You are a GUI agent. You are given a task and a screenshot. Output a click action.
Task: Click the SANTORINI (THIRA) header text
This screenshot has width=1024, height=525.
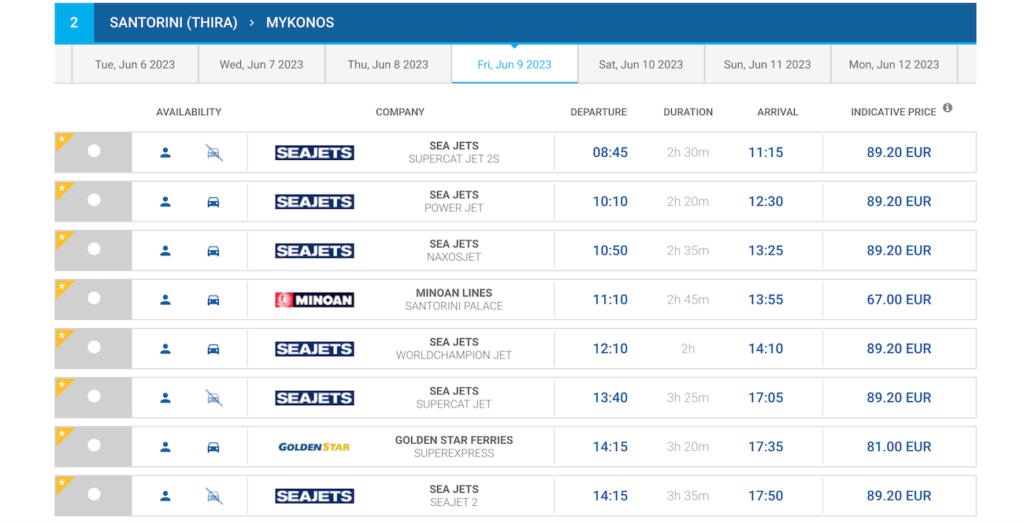point(173,23)
